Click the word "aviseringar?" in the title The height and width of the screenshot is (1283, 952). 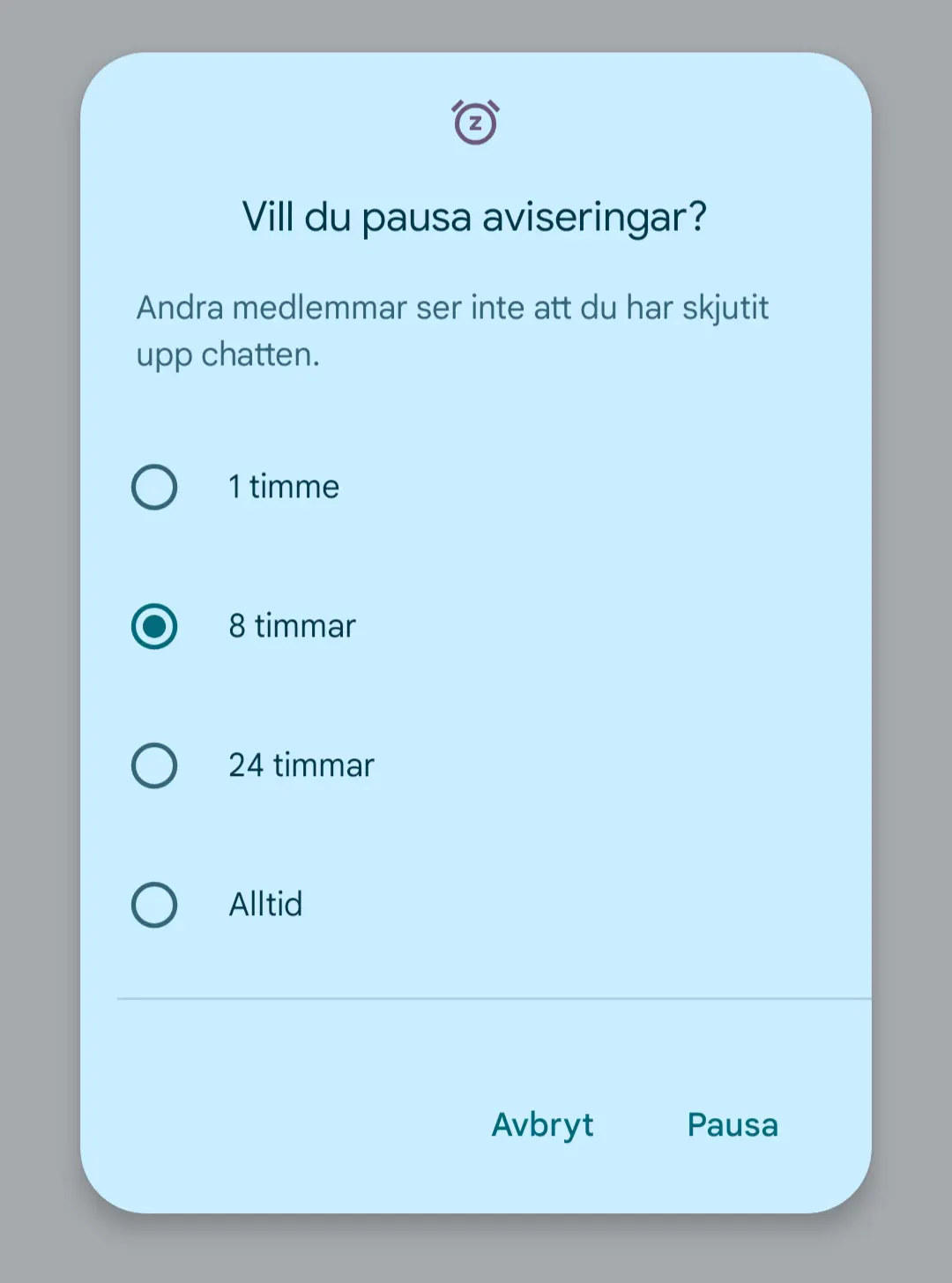pos(595,217)
